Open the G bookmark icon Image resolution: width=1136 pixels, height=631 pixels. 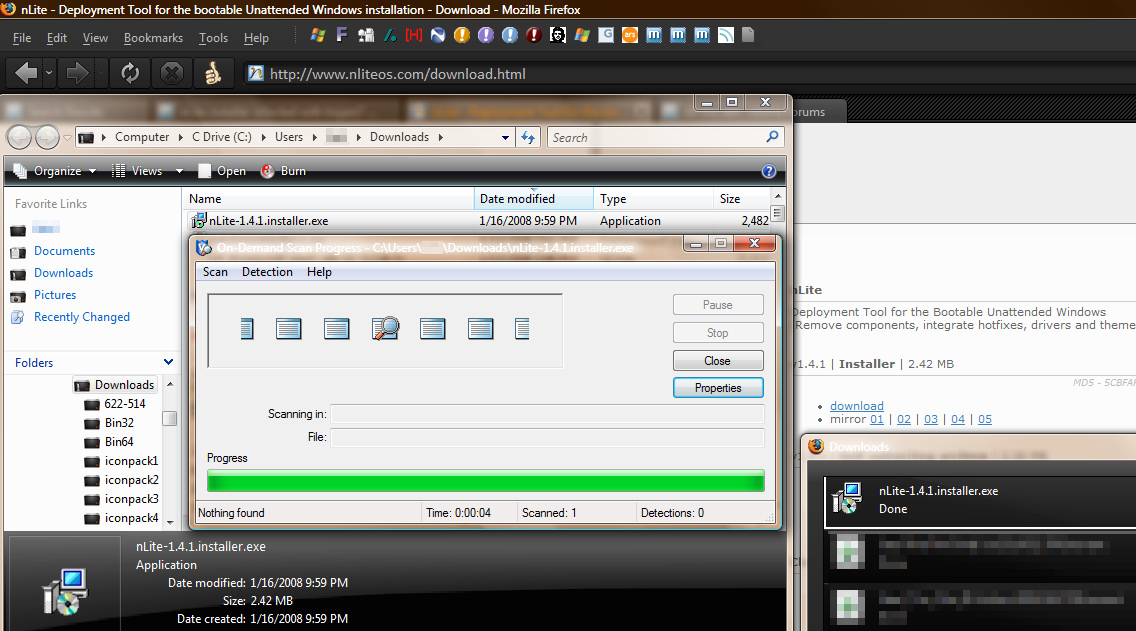tap(606, 35)
